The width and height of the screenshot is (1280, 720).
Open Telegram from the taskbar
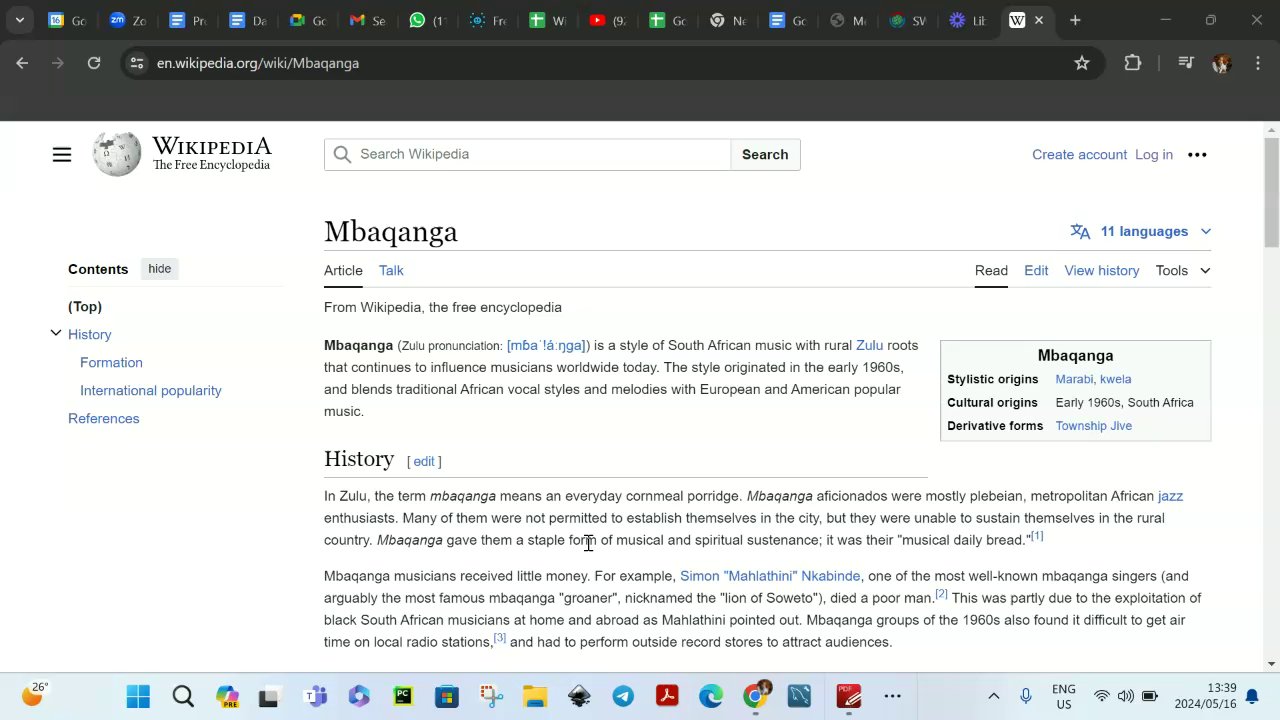click(x=623, y=696)
